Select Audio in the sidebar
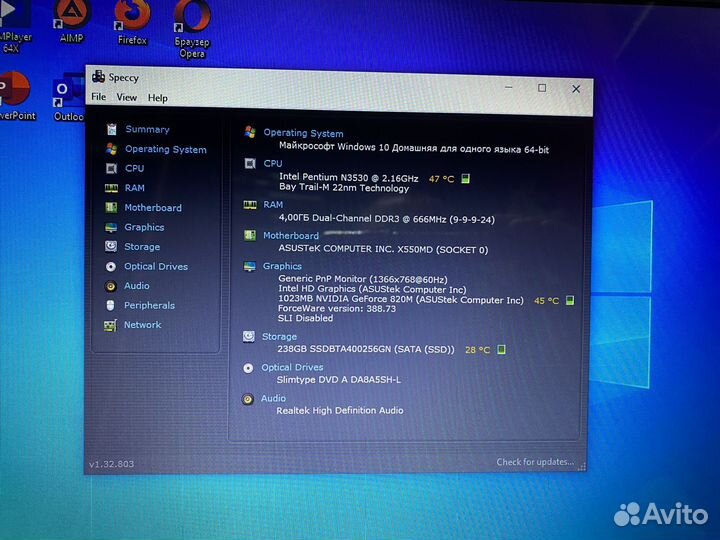Image resolution: width=720 pixels, height=540 pixels. pyautogui.click(x=136, y=286)
